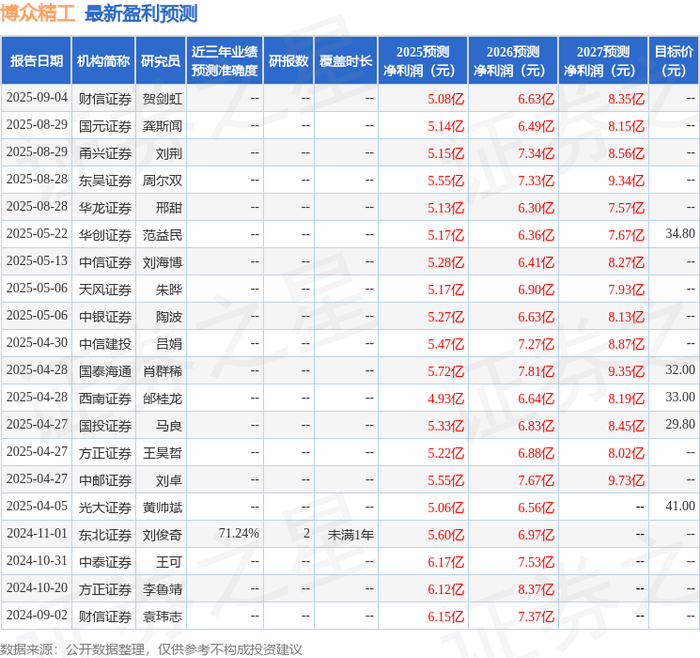Select researcher 袁玮志
This screenshot has width=700, height=658.
162,616
